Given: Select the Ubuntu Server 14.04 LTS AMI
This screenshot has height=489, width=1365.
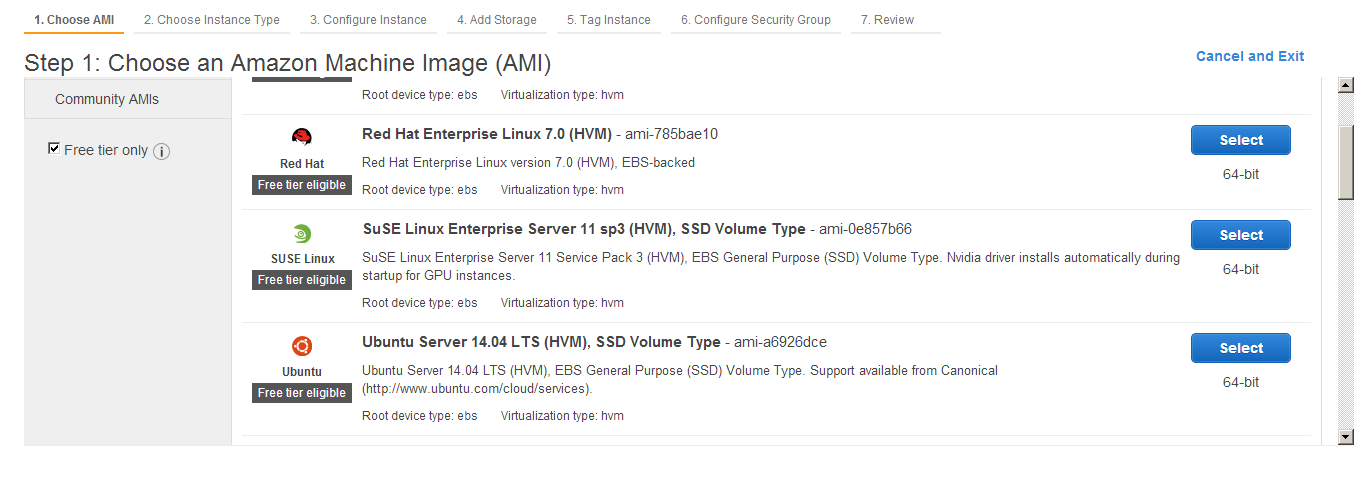Looking at the screenshot, I should click(1241, 348).
